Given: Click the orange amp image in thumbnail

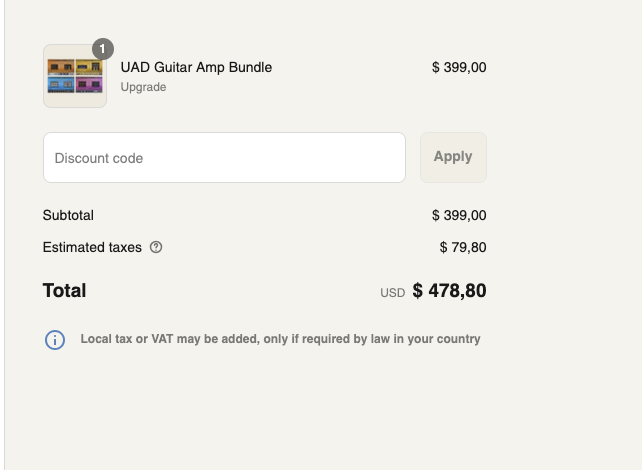Looking at the screenshot, I should pos(61,67).
